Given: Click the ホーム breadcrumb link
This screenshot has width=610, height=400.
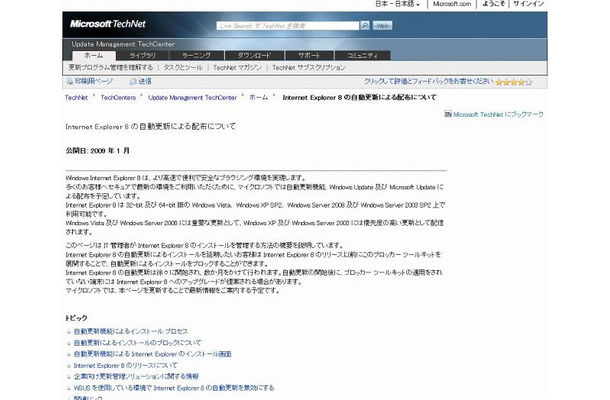Looking at the screenshot, I should [258, 98].
